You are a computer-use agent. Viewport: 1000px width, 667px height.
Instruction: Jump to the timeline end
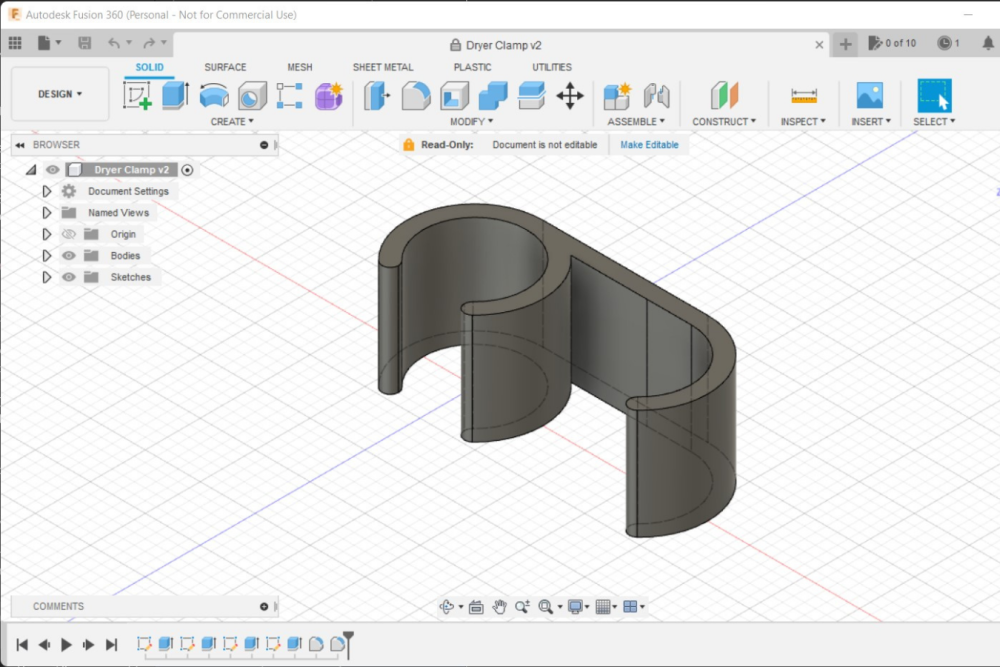[111, 645]
